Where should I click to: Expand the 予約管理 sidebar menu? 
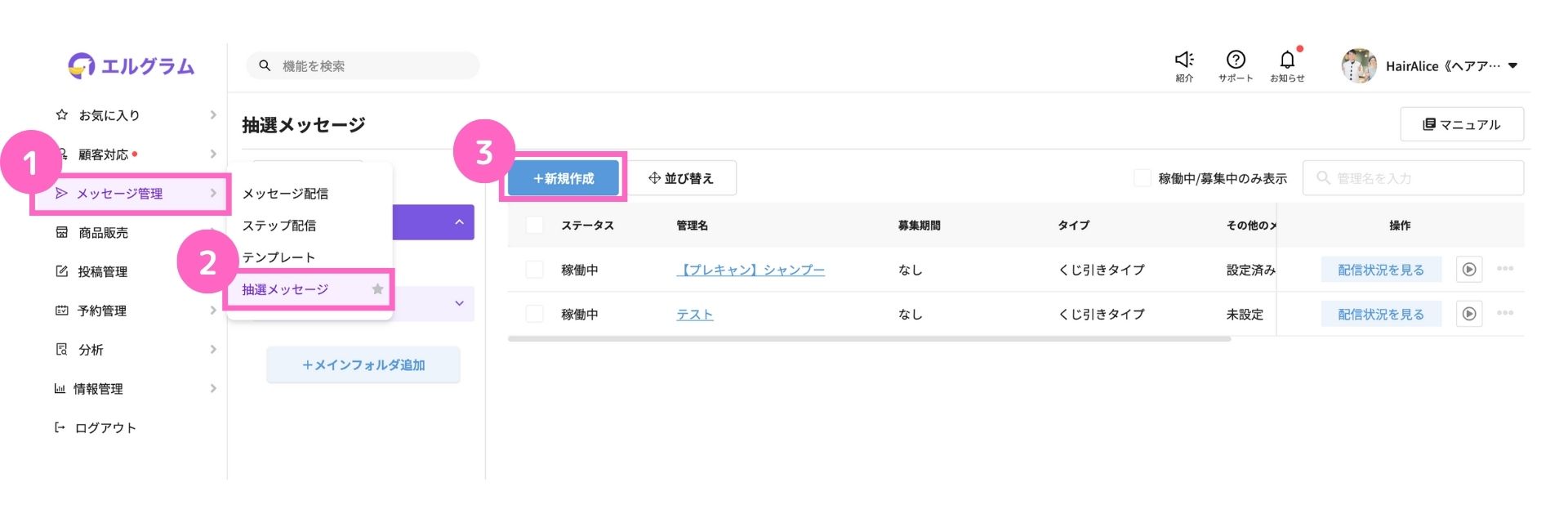point(135,311)
